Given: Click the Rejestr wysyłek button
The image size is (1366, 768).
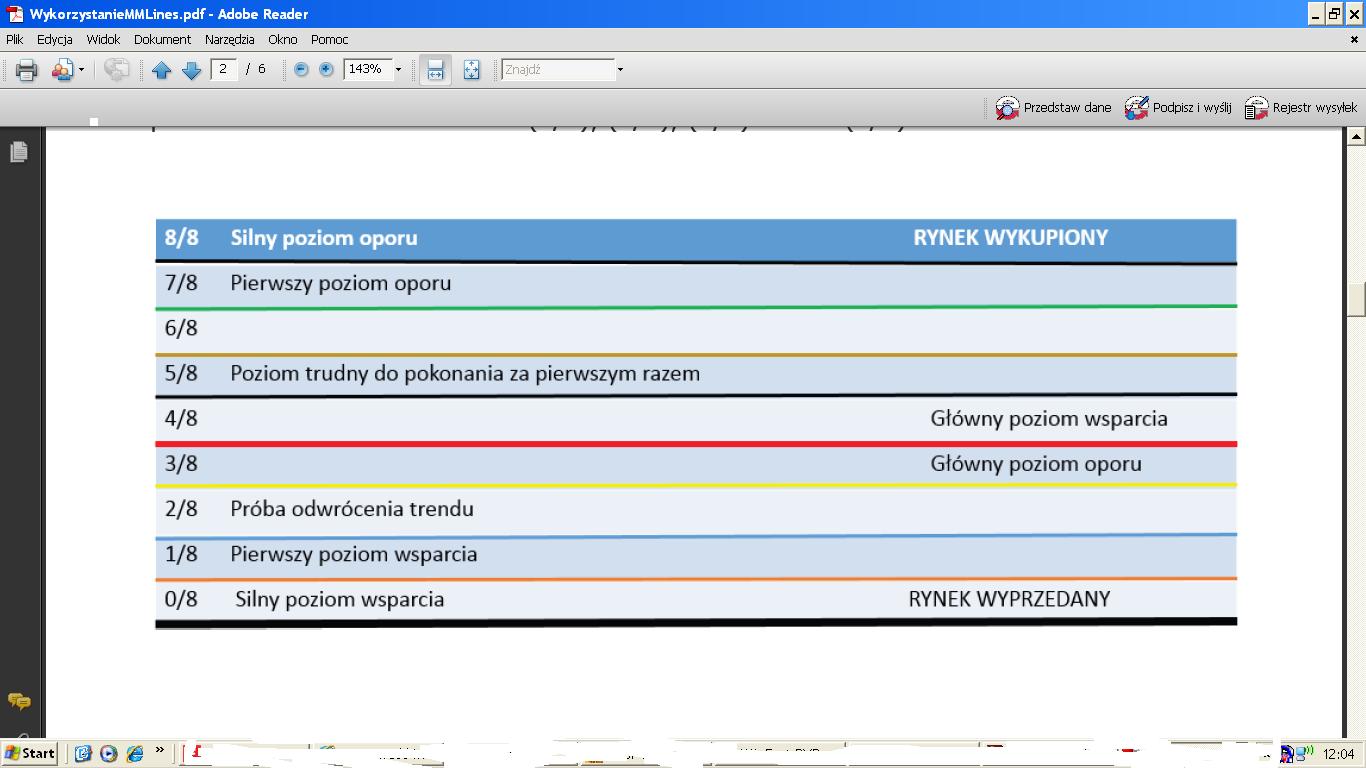Looking at the screenshot, I should tap(1301, 108).
